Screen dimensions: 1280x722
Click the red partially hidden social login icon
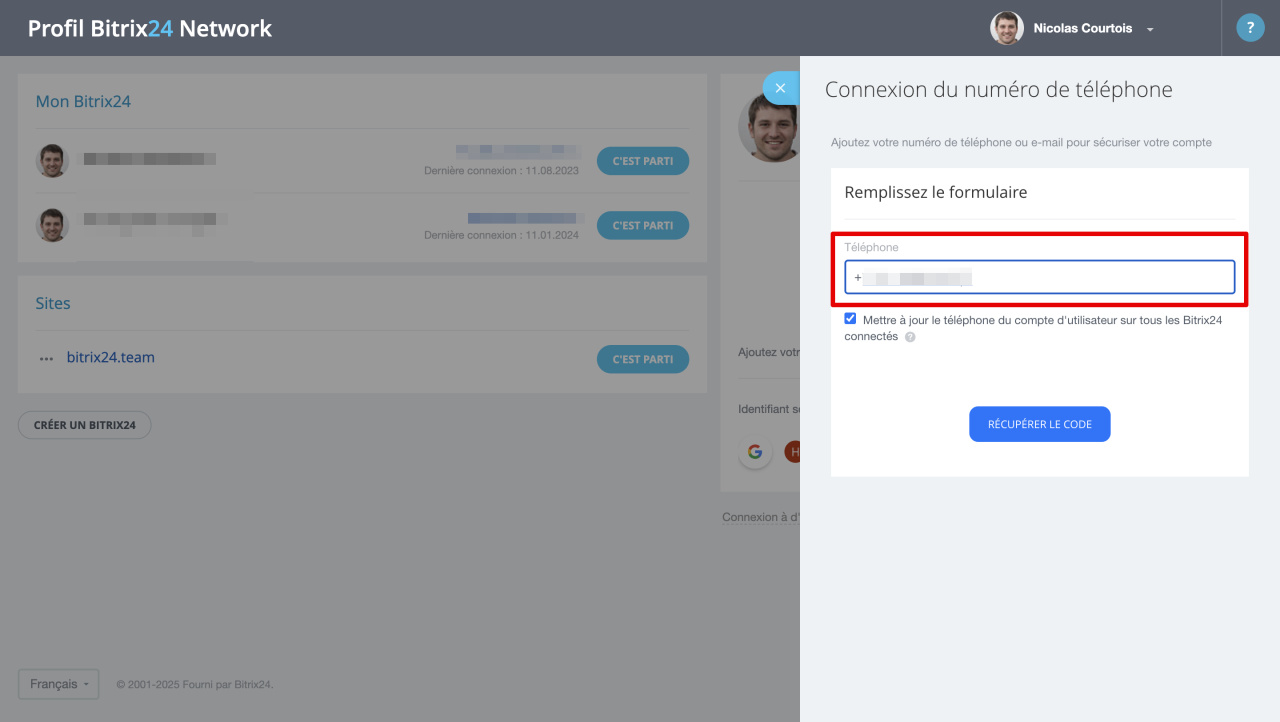click(x=792, y=452)
